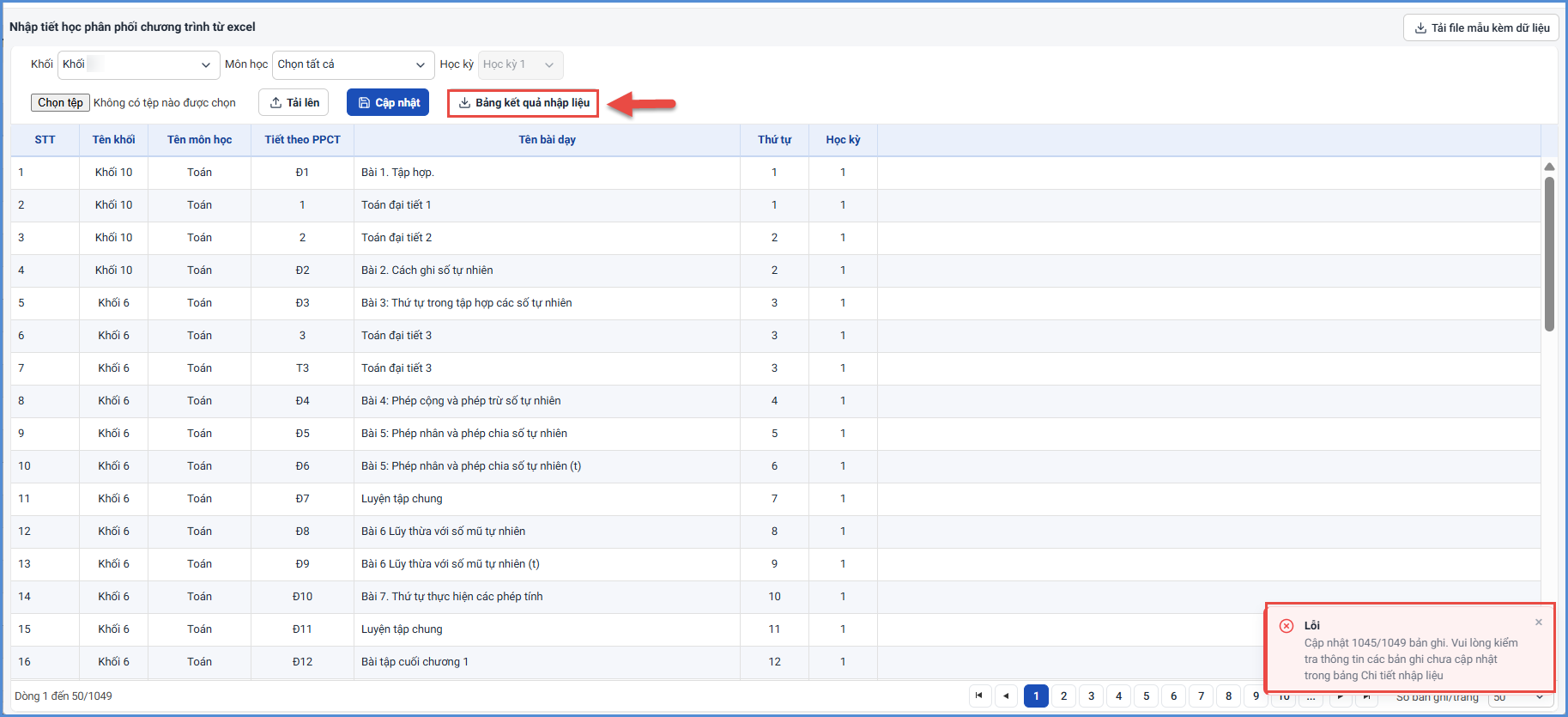
Task: Click the Thứ tự column header
Action: click(x=774, y=140)
